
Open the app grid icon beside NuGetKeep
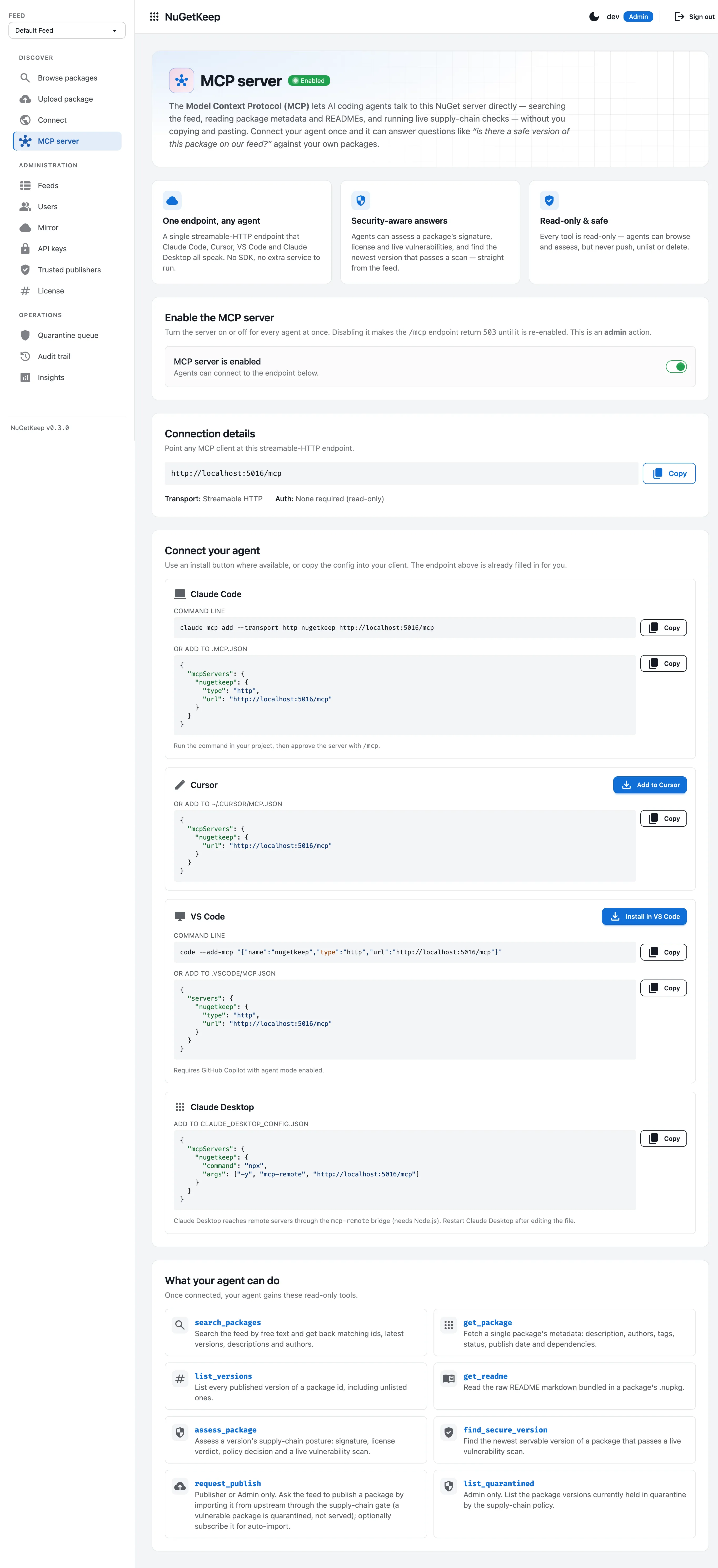point(154,16)
